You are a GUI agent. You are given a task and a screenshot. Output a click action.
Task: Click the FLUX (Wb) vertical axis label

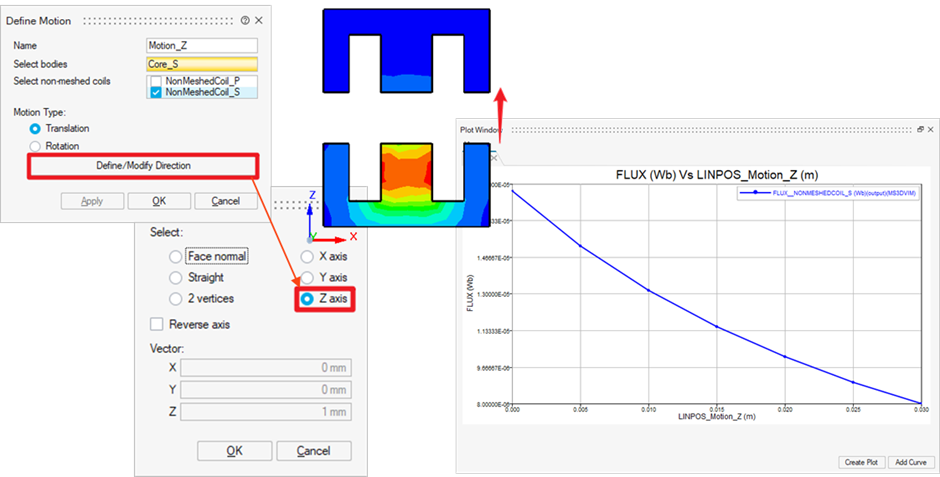point(470,294)
